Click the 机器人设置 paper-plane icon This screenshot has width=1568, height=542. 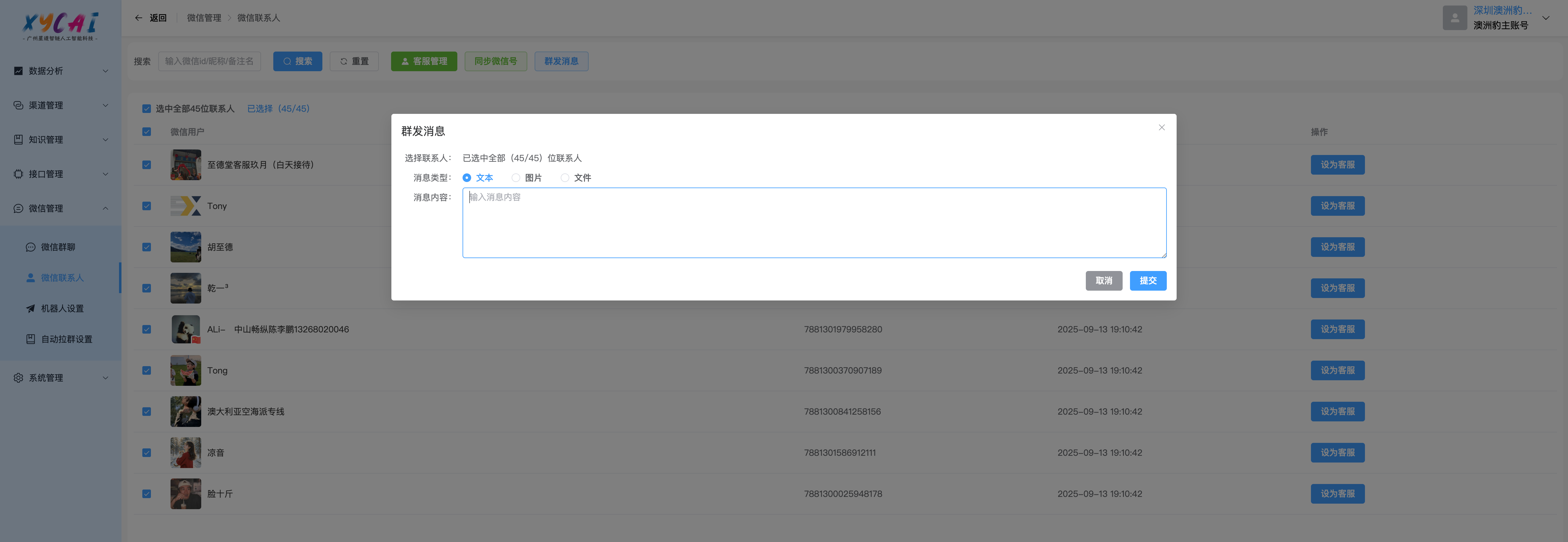point(30,308)
